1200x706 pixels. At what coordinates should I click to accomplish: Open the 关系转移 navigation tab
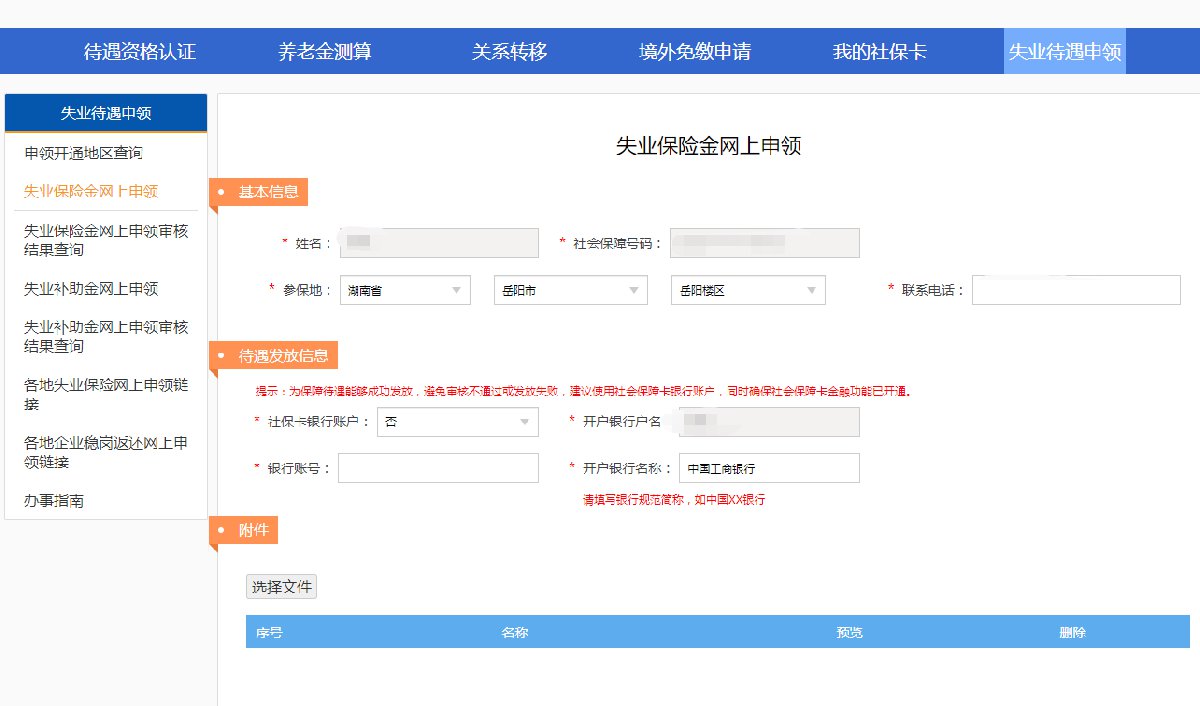(x=509, y=51)
